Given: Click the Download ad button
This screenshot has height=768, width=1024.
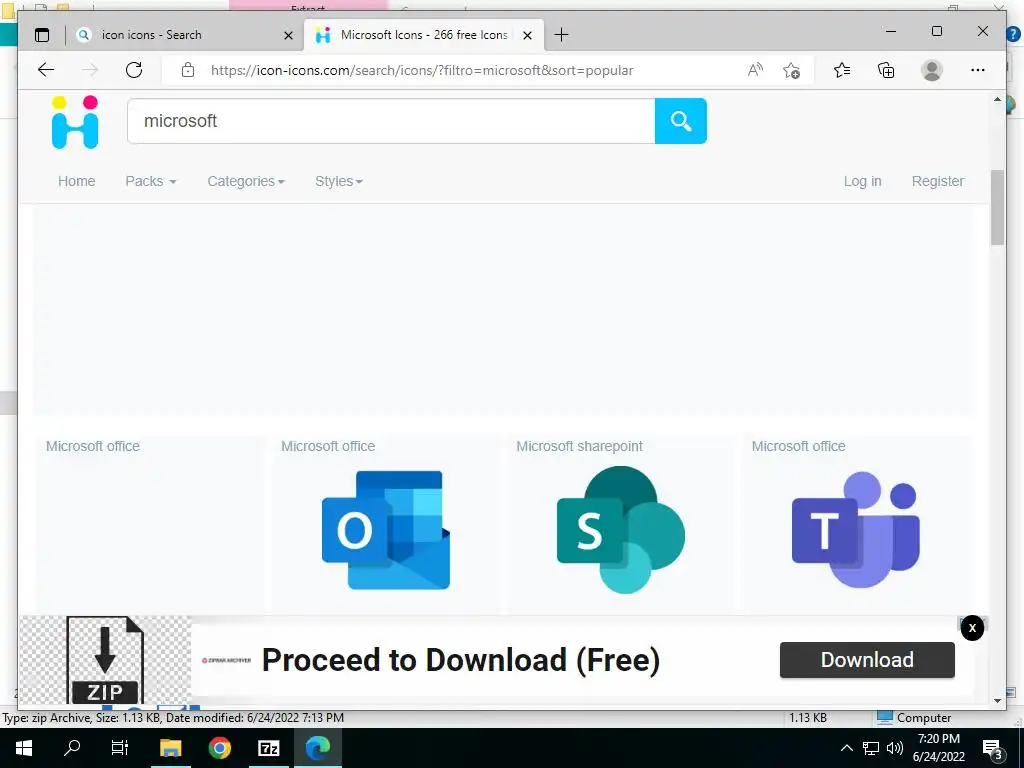Looking at the screenshot, I should 867,660.
